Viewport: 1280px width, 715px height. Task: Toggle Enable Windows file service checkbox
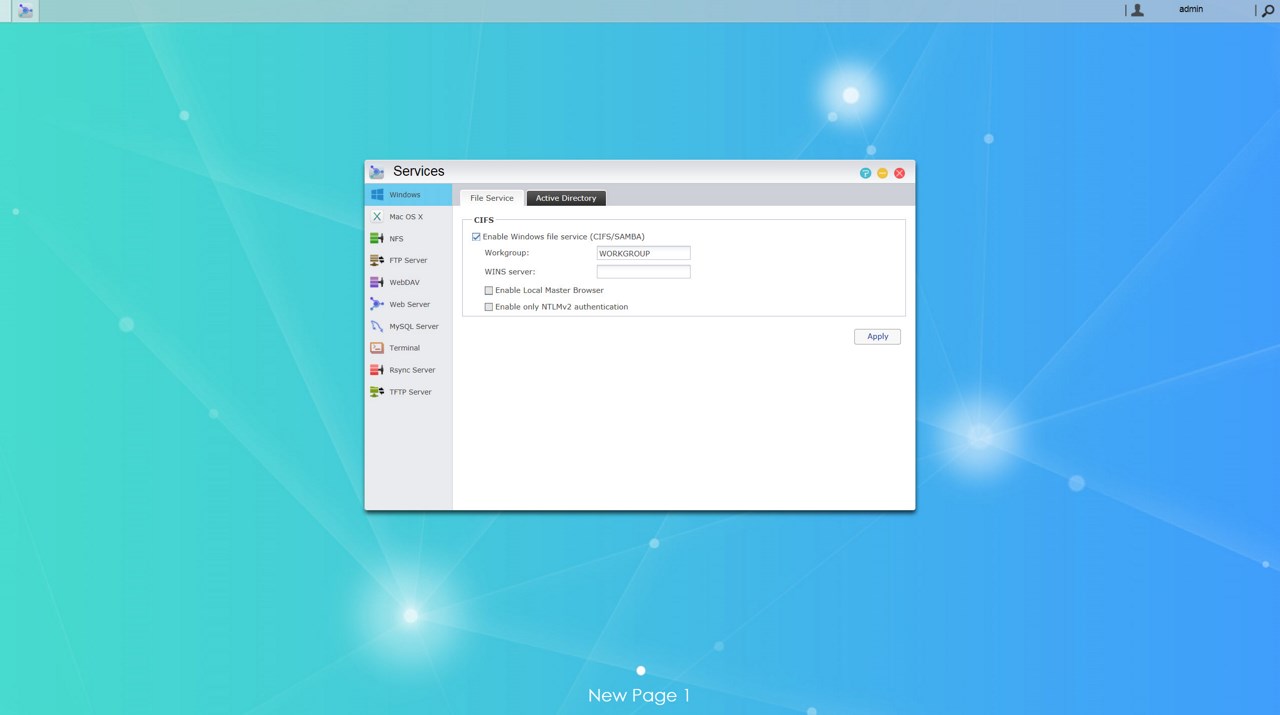476,237
